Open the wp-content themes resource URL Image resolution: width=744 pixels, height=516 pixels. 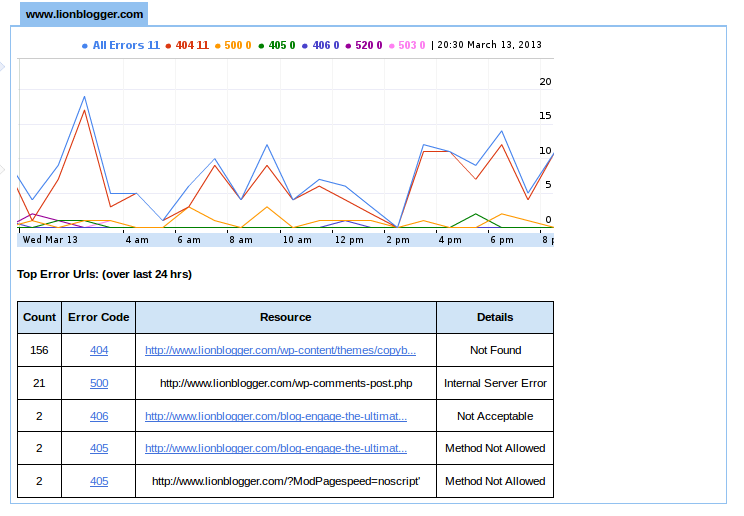pos(280,351)
